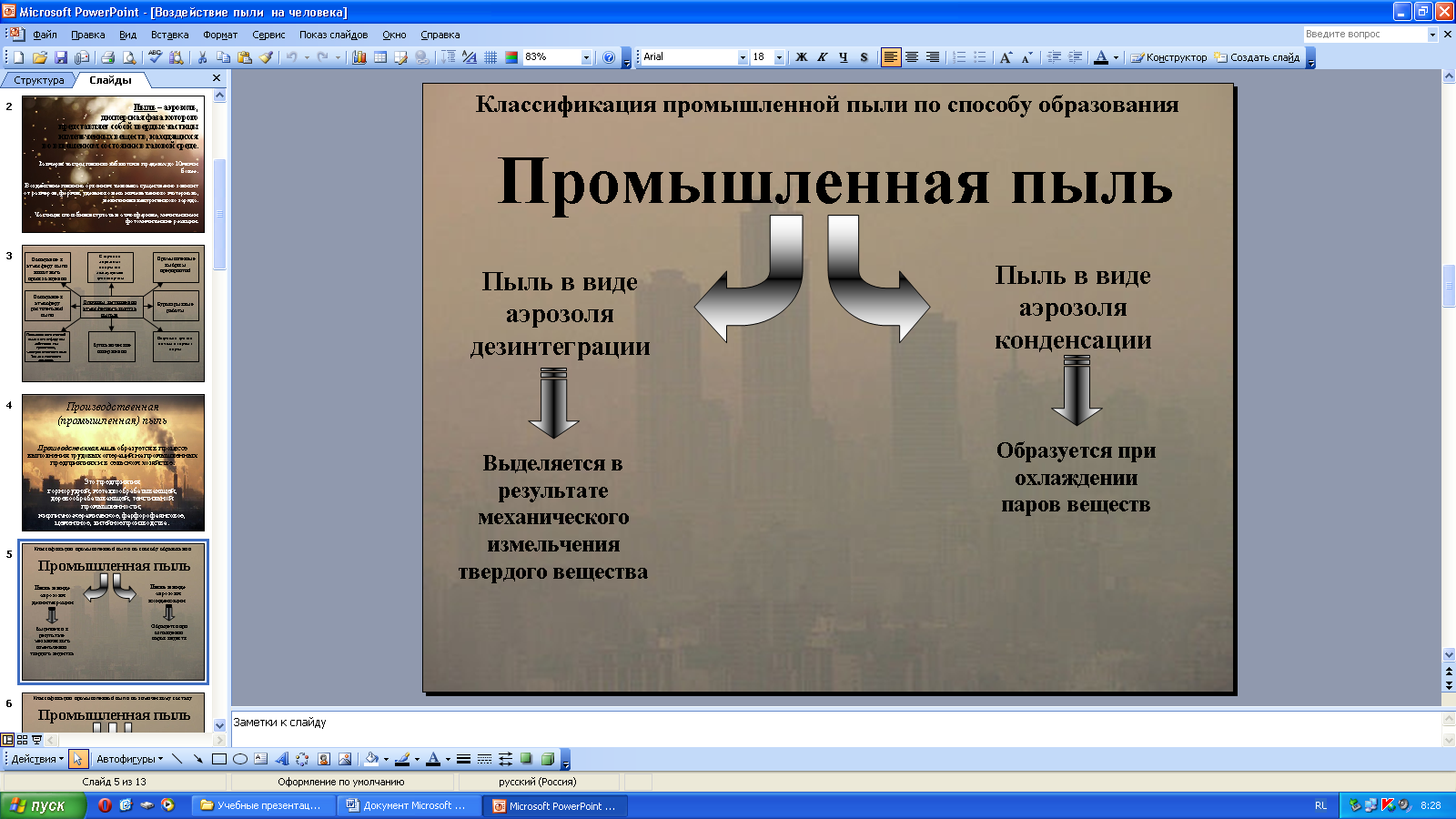The image size is (1456, 819).
Task: Select the Rectangle drawing tool
Action: pos(219,759)
